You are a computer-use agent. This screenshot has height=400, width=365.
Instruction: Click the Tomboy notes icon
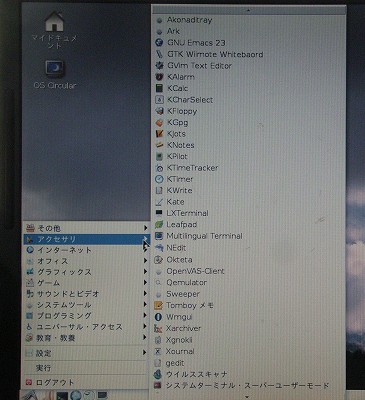(158, 305)
